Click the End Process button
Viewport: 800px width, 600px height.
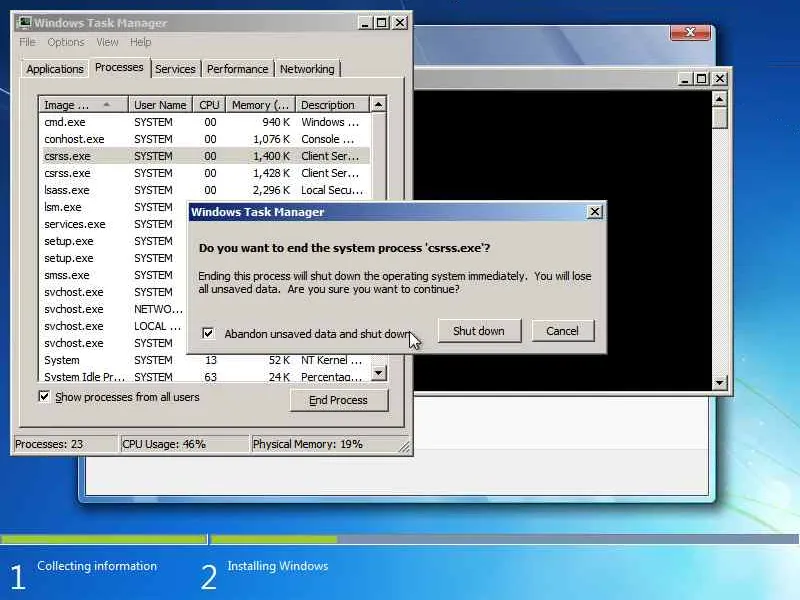click(x=339, y=401)
